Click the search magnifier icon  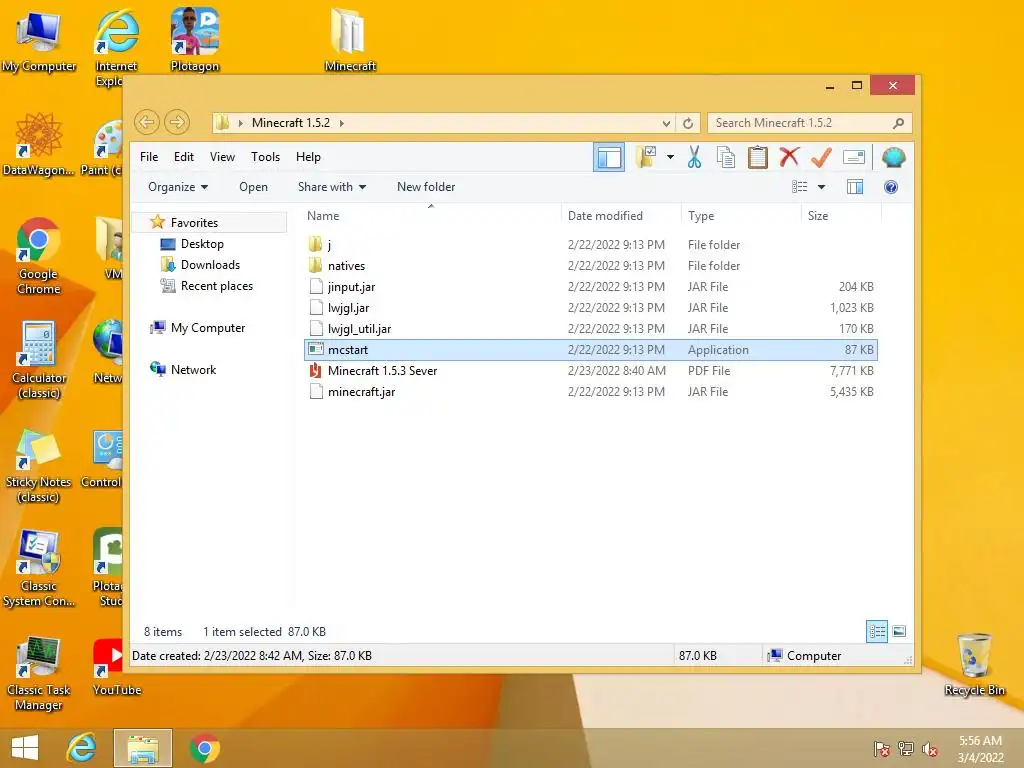pos(899,123)
